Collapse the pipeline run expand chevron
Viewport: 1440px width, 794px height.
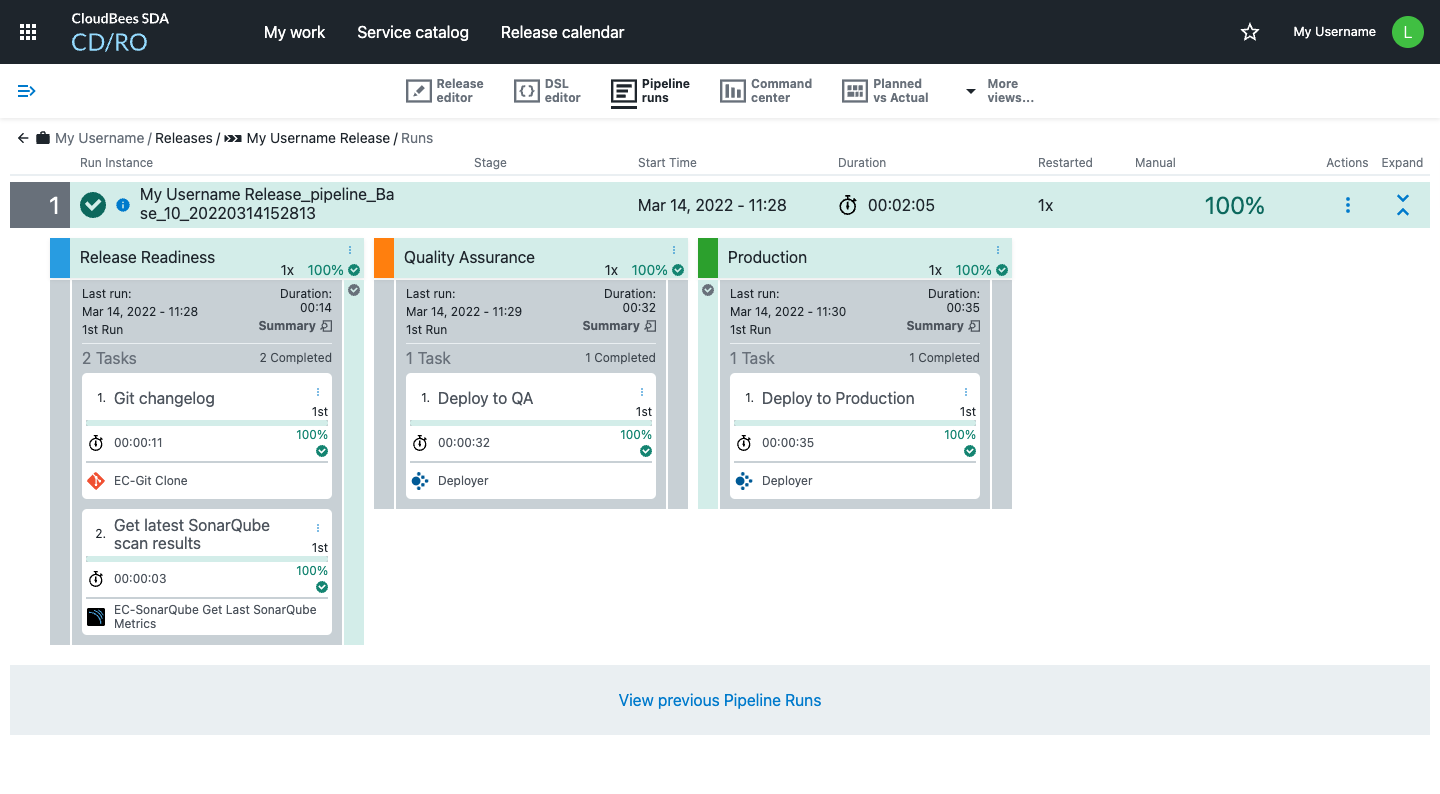(x=1402, y=205)
